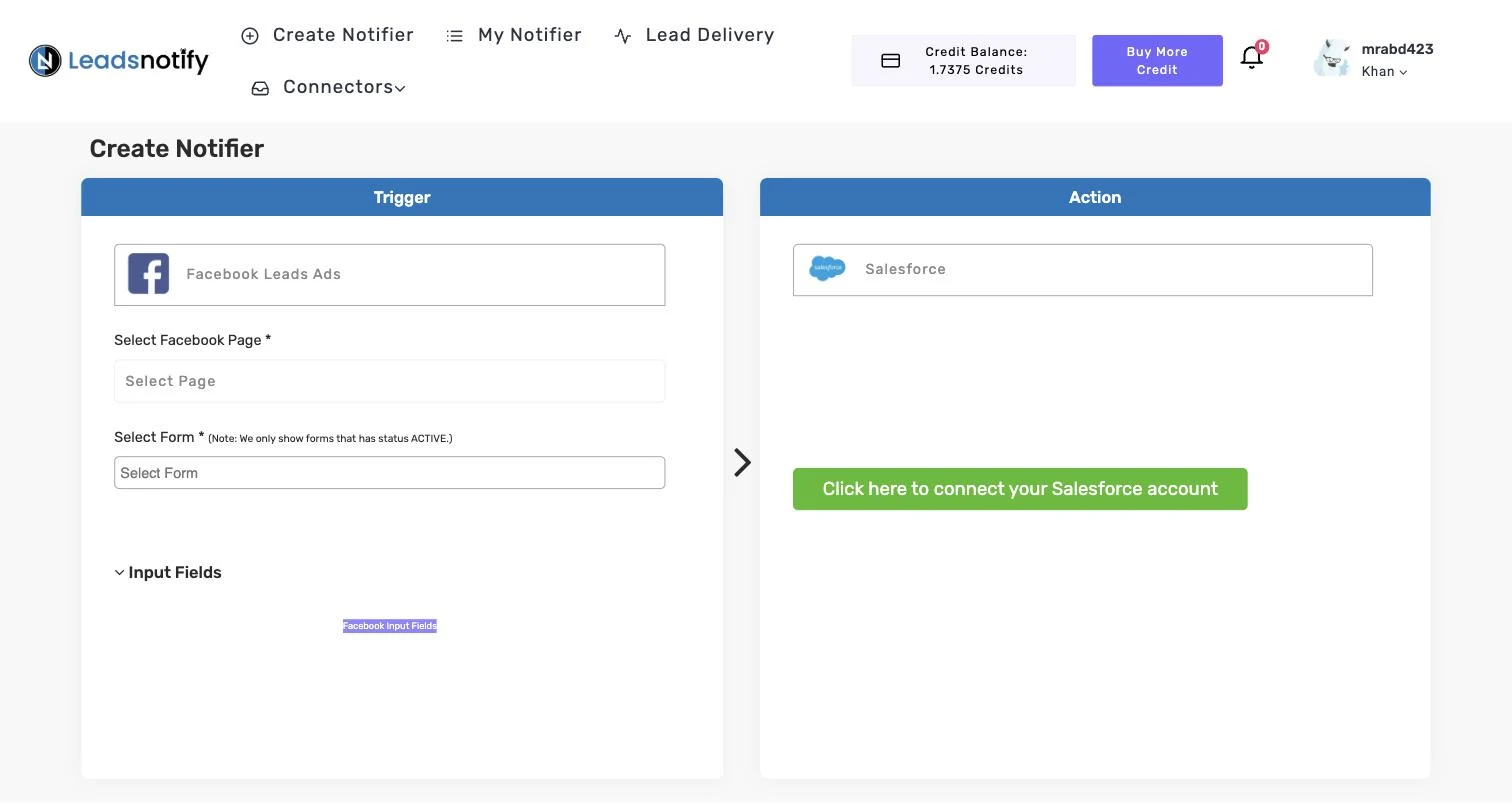Open the Khan user account dropdown
1512x806 pixels.
1384,71
